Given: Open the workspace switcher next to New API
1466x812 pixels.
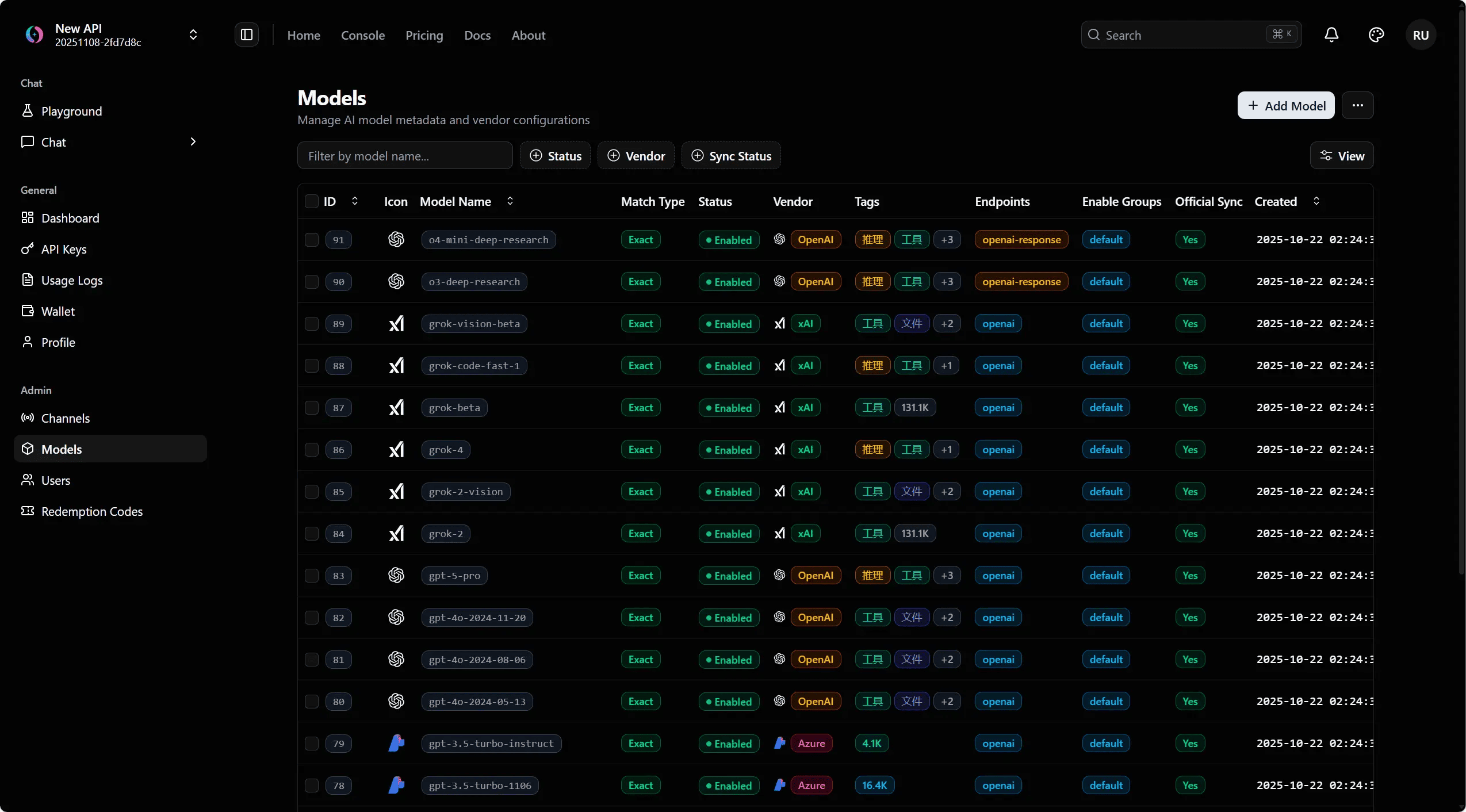Looking at the screenshot, I should click(193, 35).
